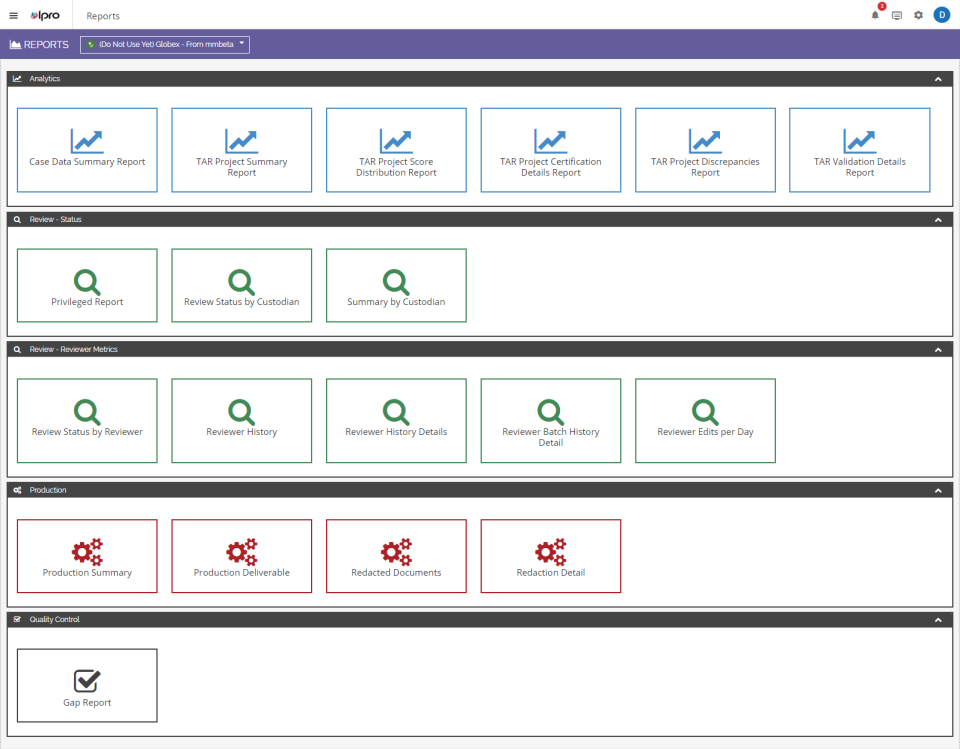Image resolution: width=960 pixels, height=749 pixels.
Task: Open the Production Summary report
Action: [87, 556]
